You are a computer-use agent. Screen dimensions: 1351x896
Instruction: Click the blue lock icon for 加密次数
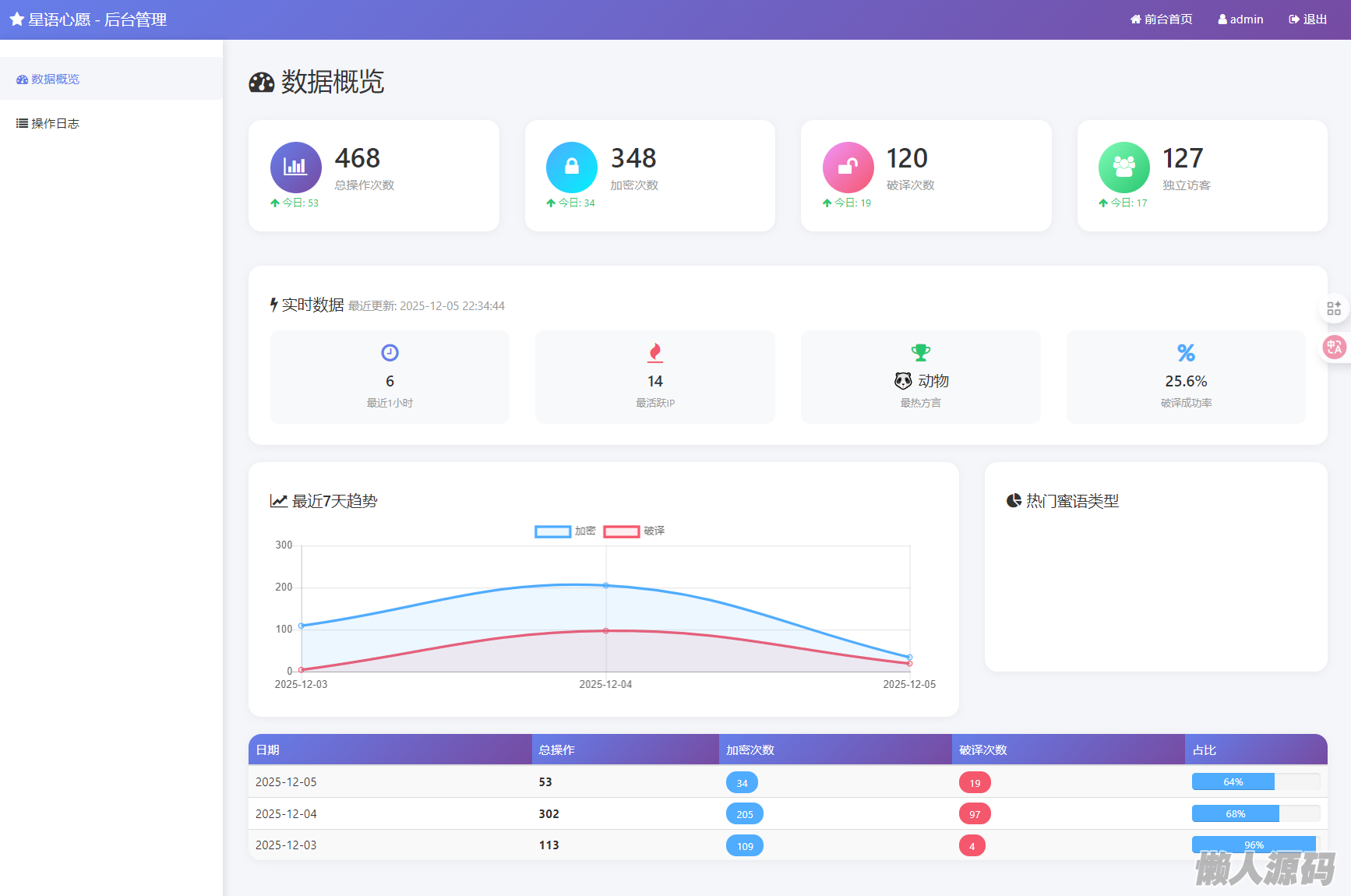tap(571, 167)
